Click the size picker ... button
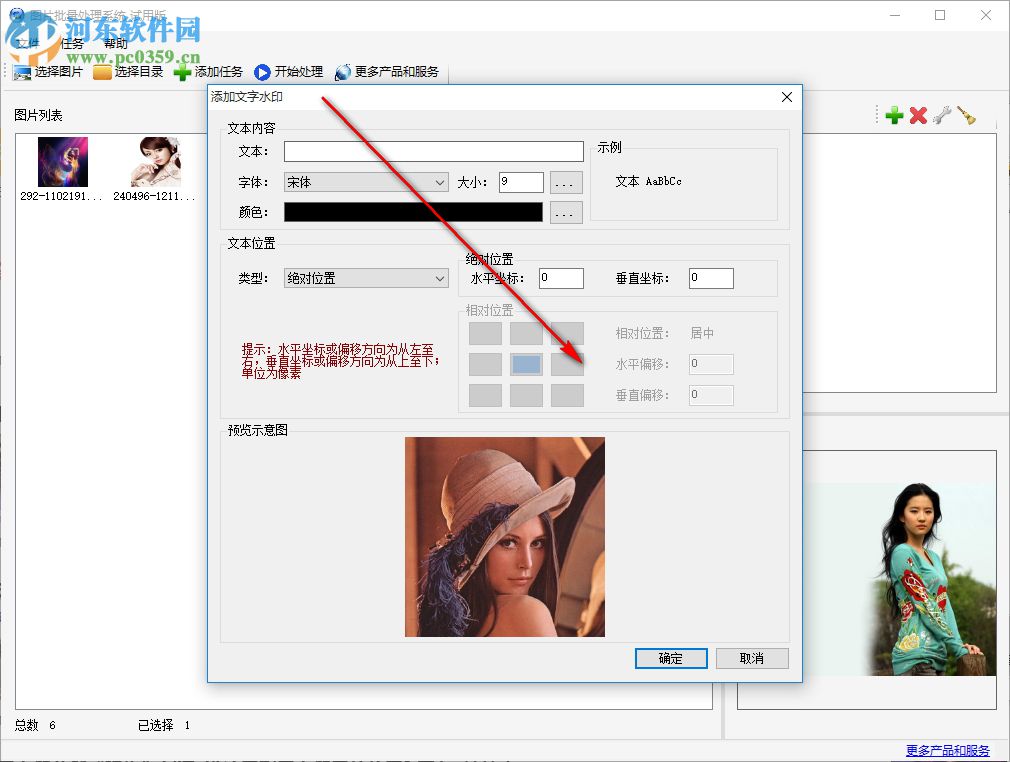 (x=566, y=182)
